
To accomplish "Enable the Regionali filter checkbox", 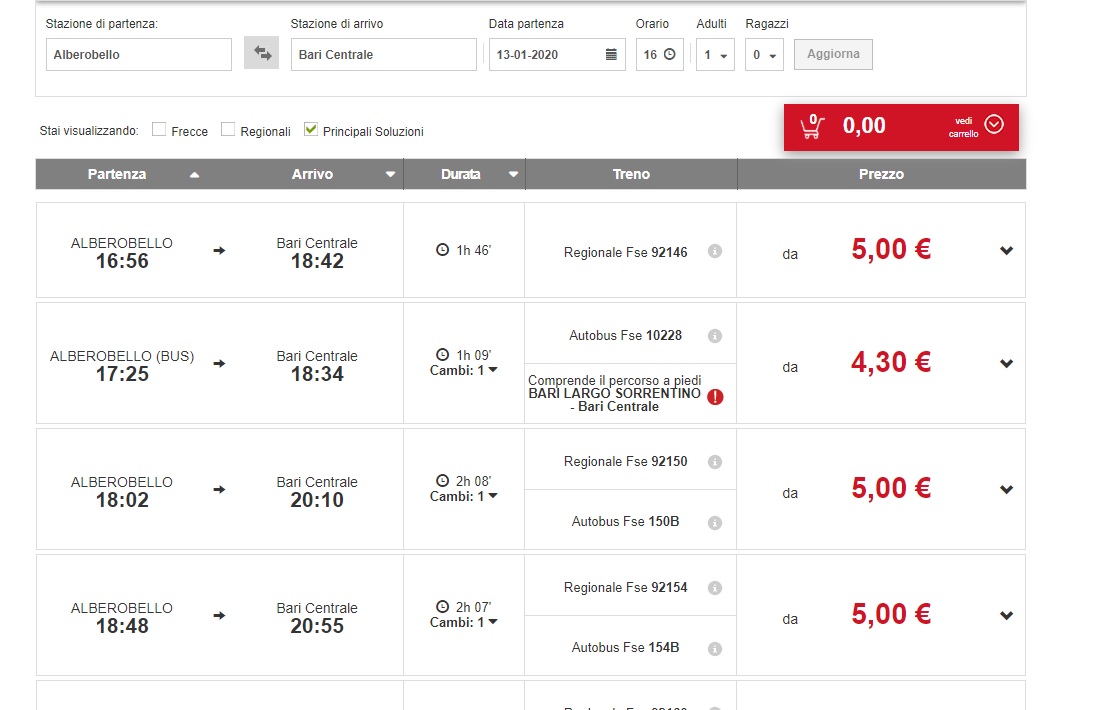I will point(228,130).
